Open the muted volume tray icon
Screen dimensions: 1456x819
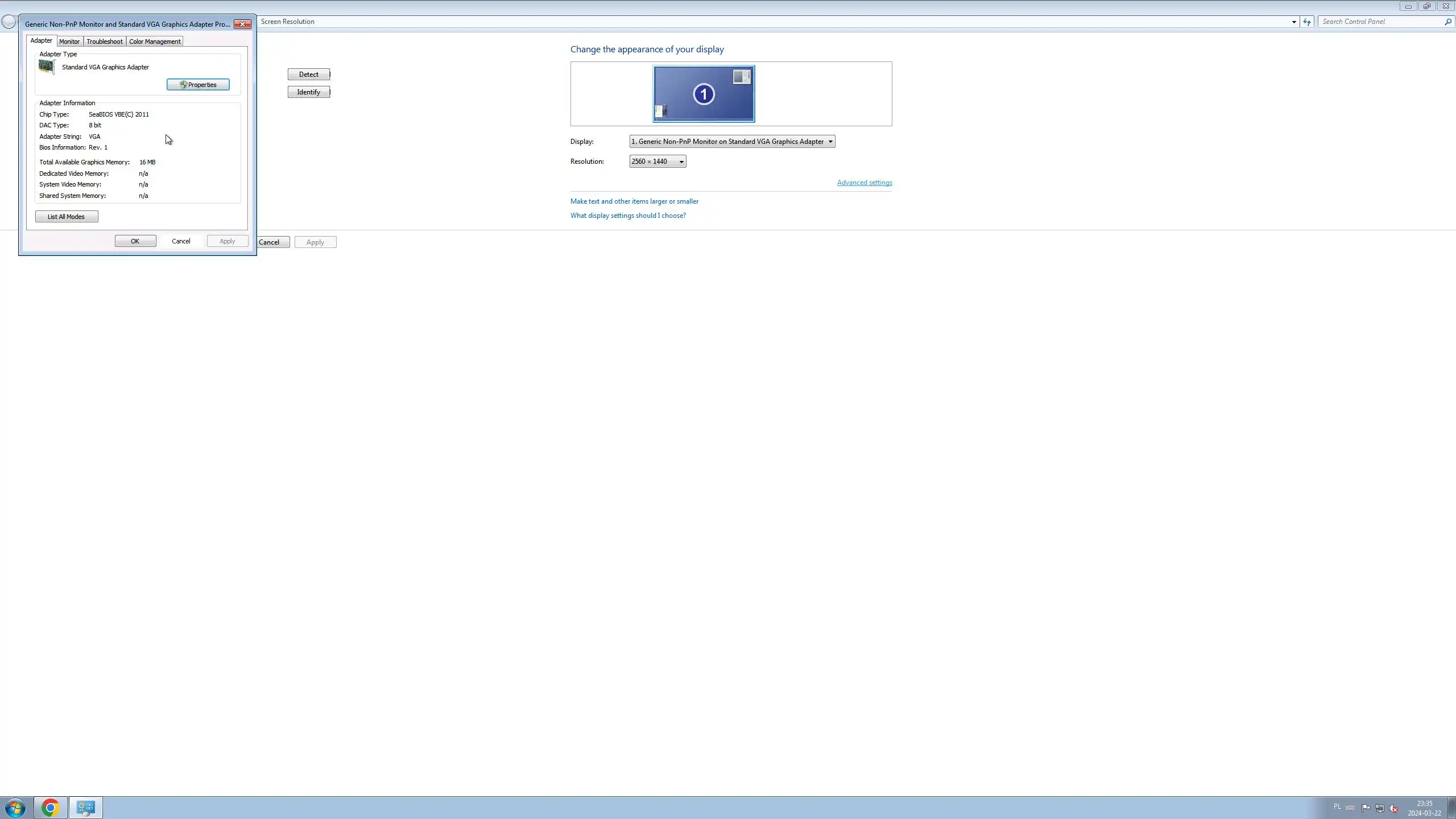click(1393, 808)
